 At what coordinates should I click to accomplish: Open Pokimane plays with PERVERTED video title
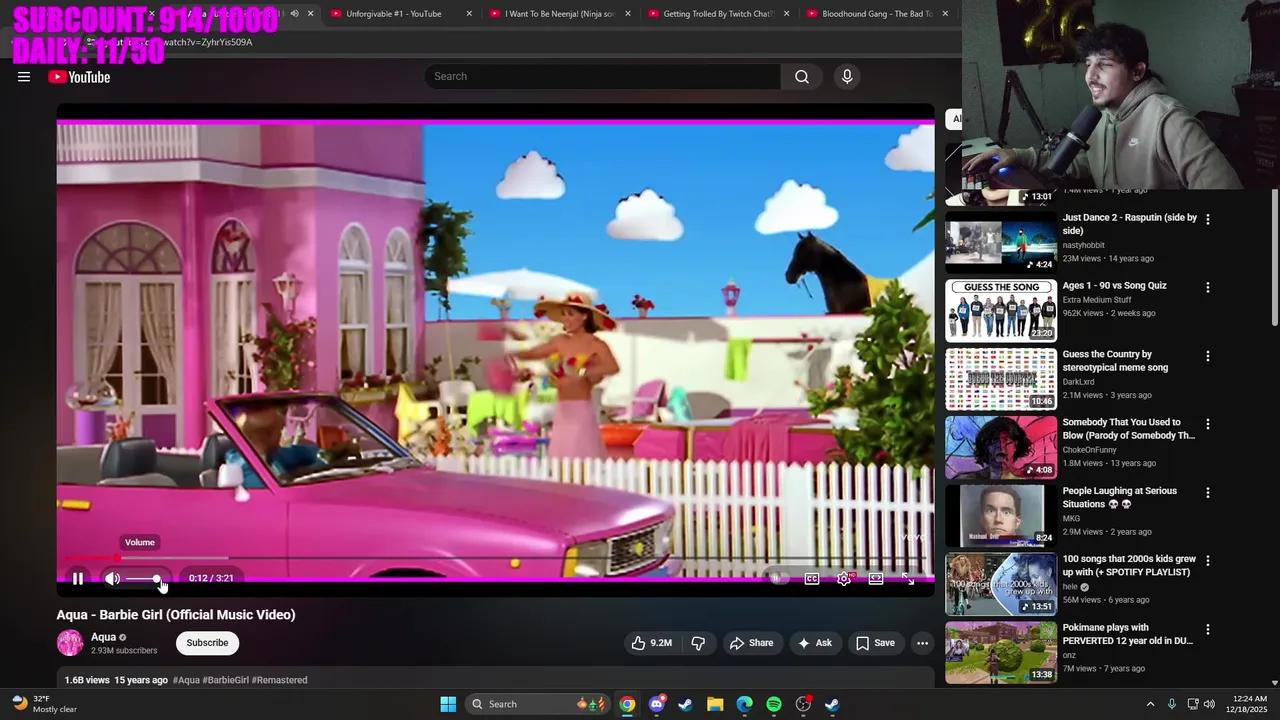[1127, 634]
